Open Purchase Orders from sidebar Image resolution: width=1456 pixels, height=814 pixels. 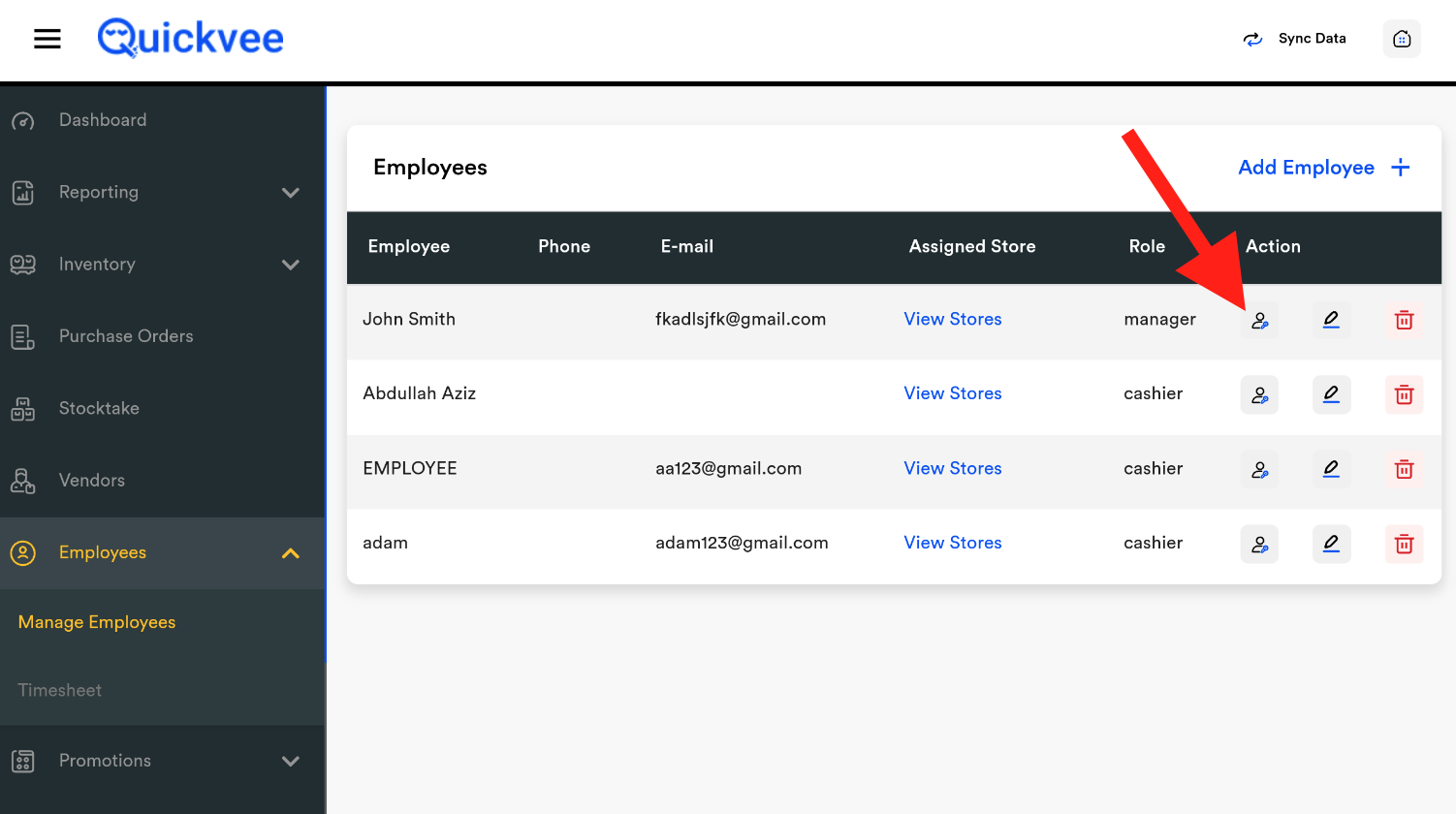126,336
